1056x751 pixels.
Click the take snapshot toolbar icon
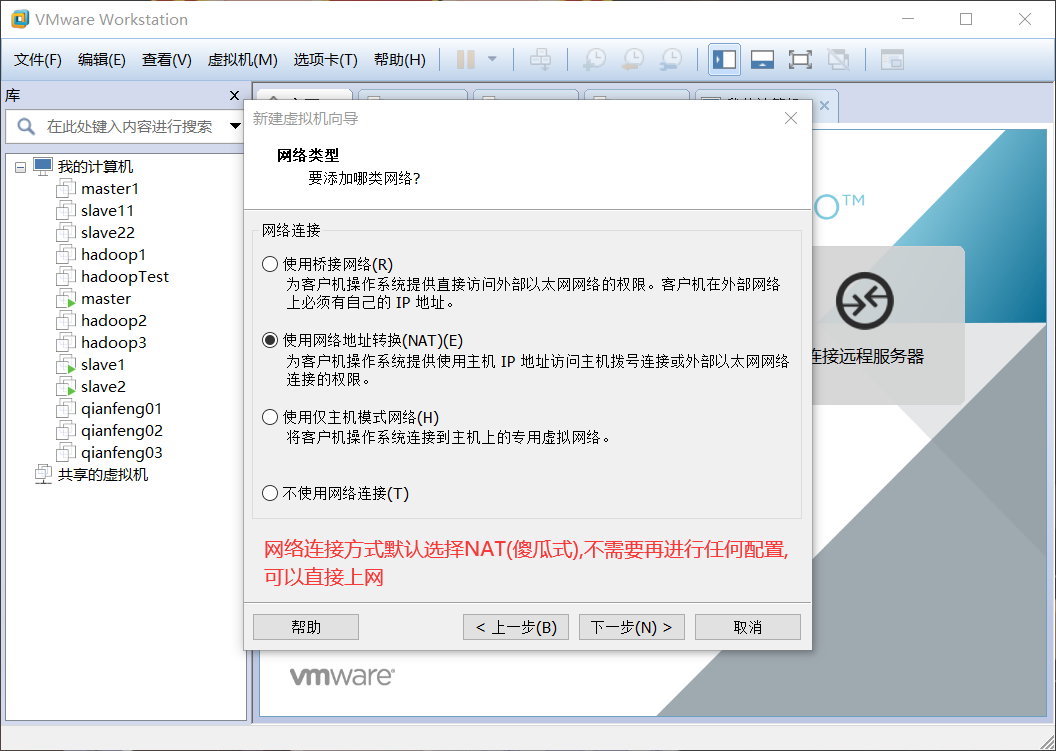pyautogui.click(x=594, y=59)
